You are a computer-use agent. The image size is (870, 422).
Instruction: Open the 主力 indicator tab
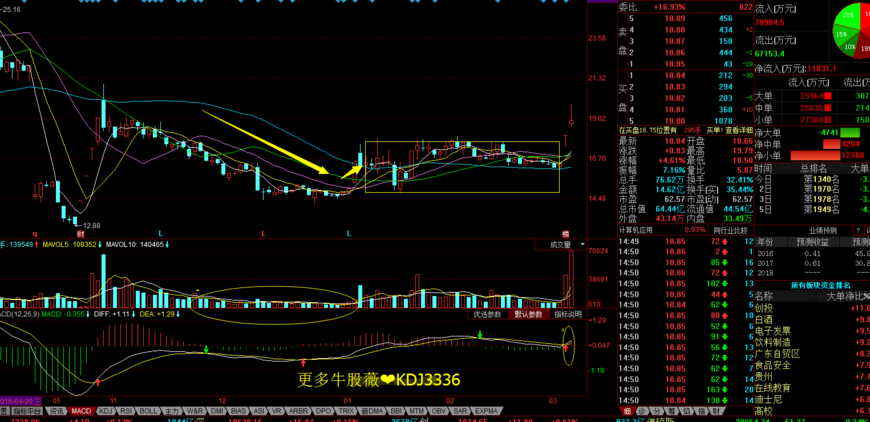point(172,411)
